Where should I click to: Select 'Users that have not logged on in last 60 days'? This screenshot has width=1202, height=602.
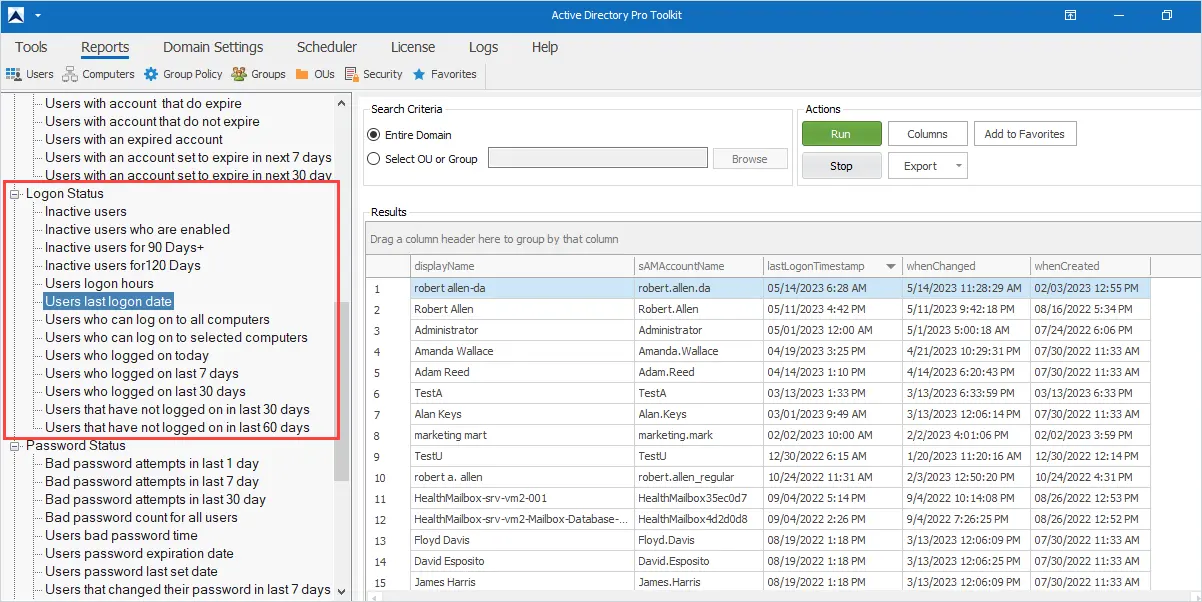[177, 427]
